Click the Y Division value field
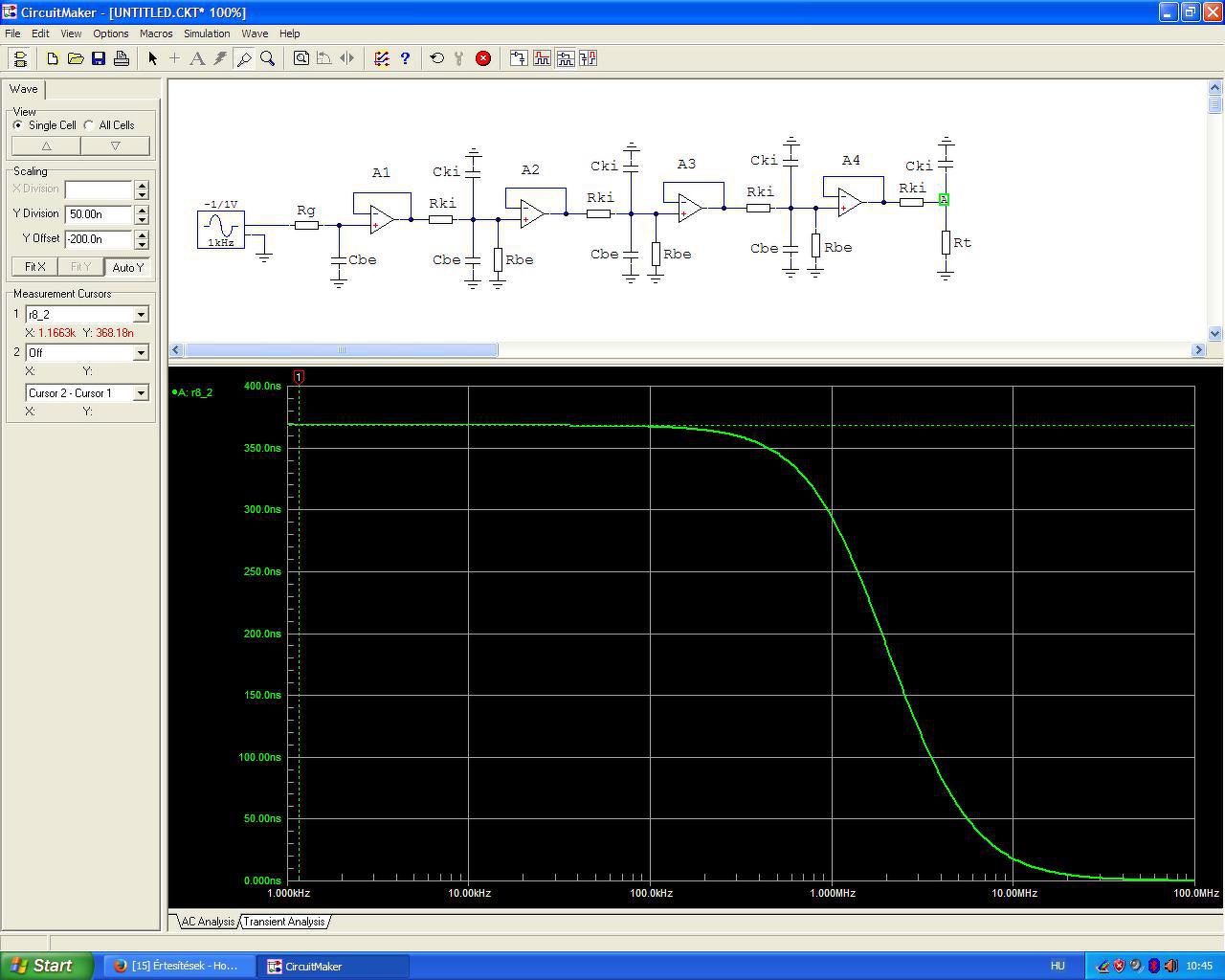This screenshot has height=980, width=1225. pyautogui.click(x=100, y=214)
